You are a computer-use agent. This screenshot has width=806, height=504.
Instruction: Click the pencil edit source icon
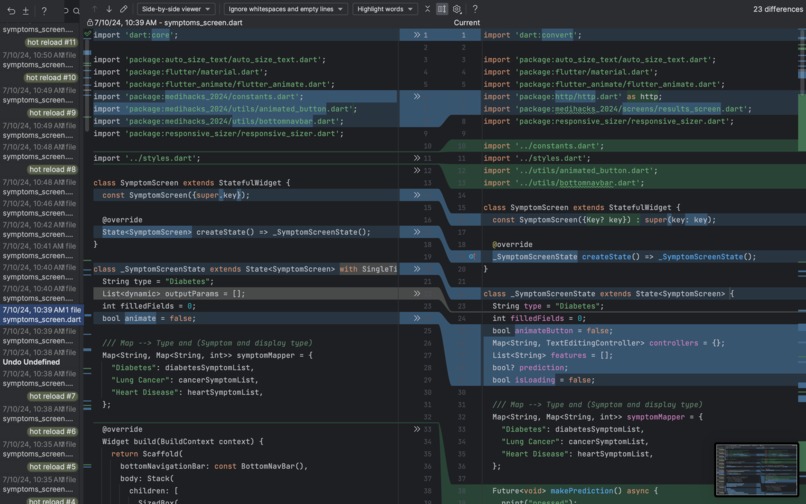coord(124,9)
